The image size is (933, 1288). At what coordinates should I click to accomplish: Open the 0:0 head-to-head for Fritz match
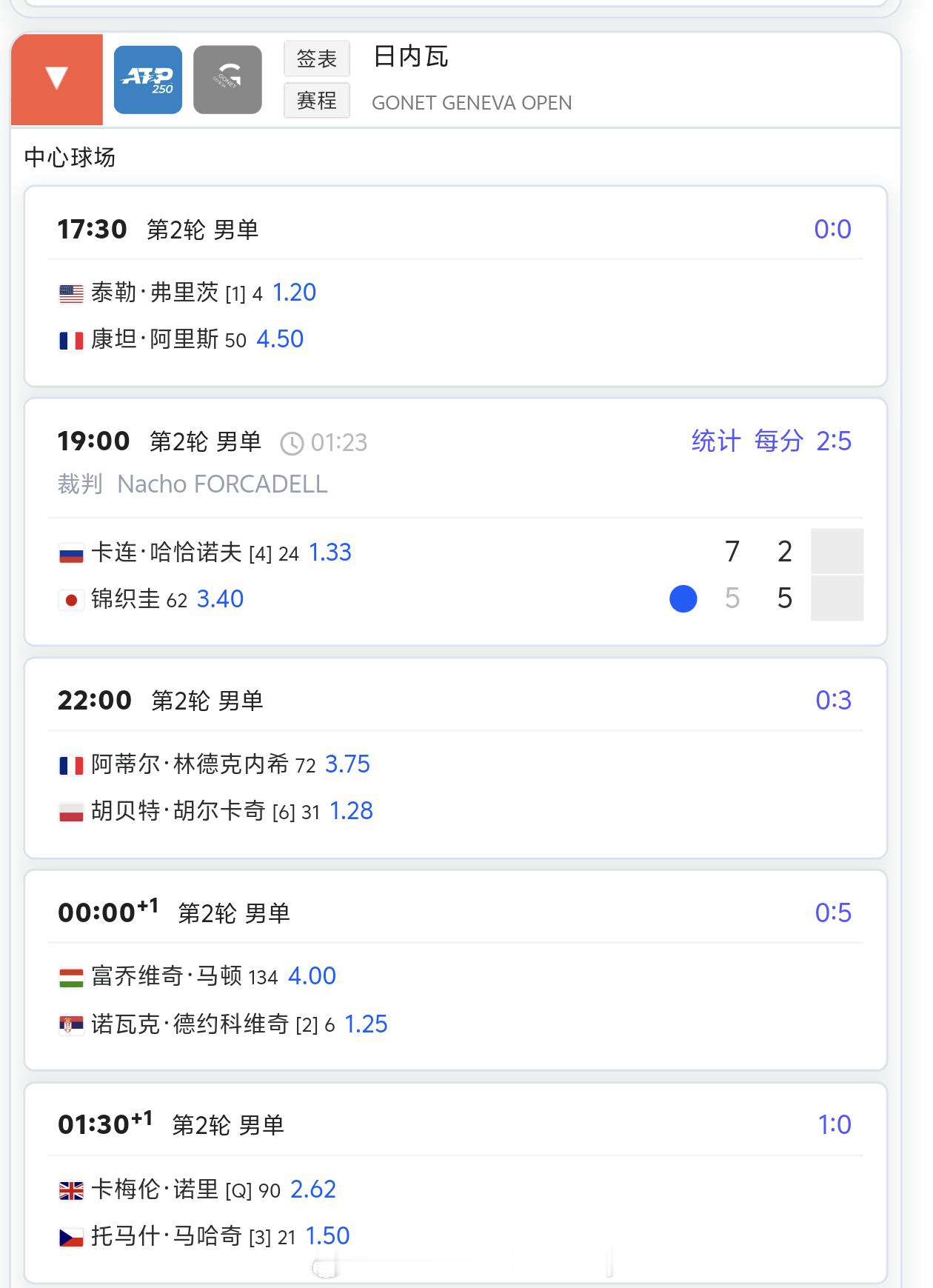point(833,229)
